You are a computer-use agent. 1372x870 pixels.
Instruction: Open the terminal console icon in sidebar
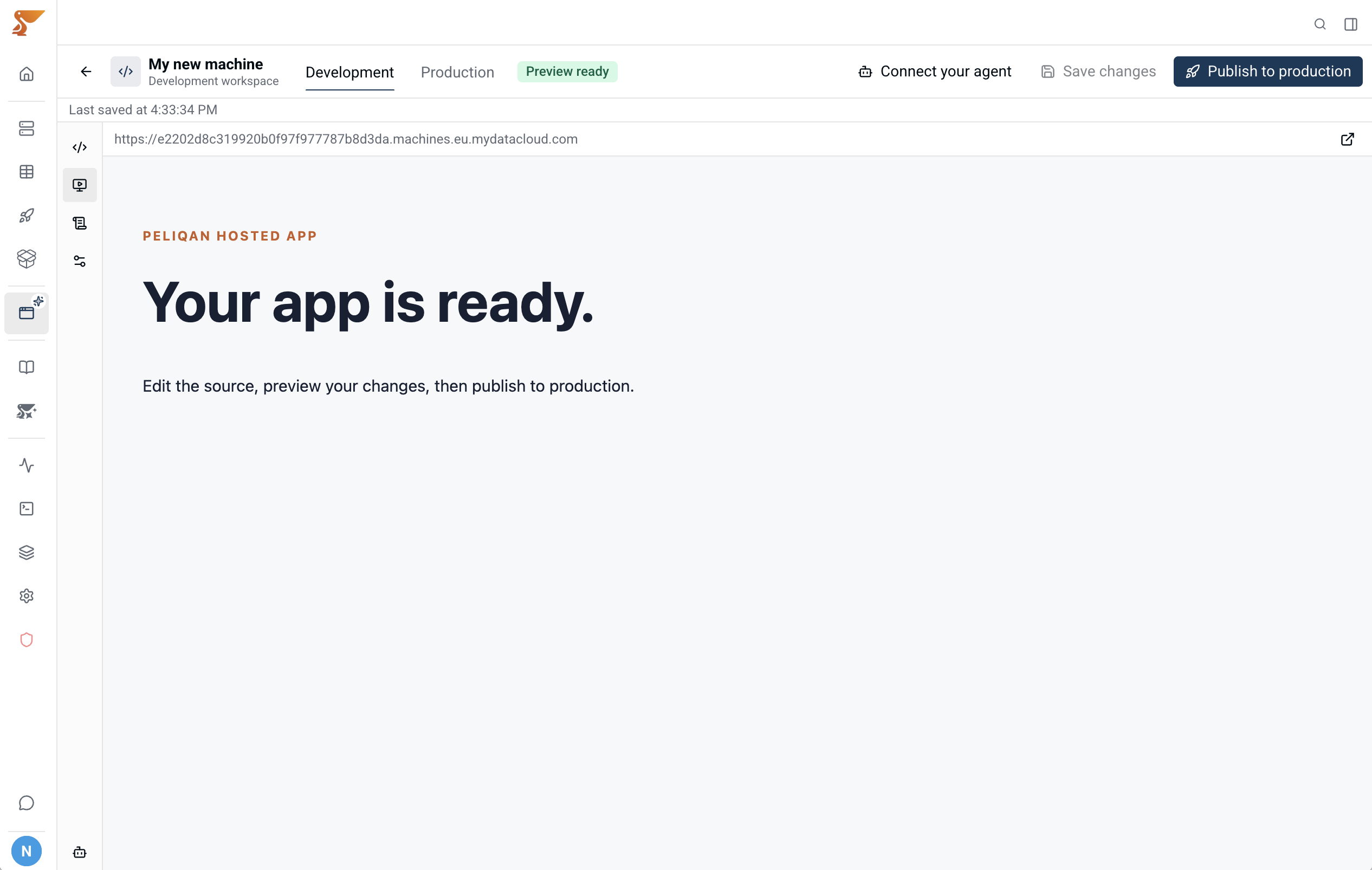(26, 508)
